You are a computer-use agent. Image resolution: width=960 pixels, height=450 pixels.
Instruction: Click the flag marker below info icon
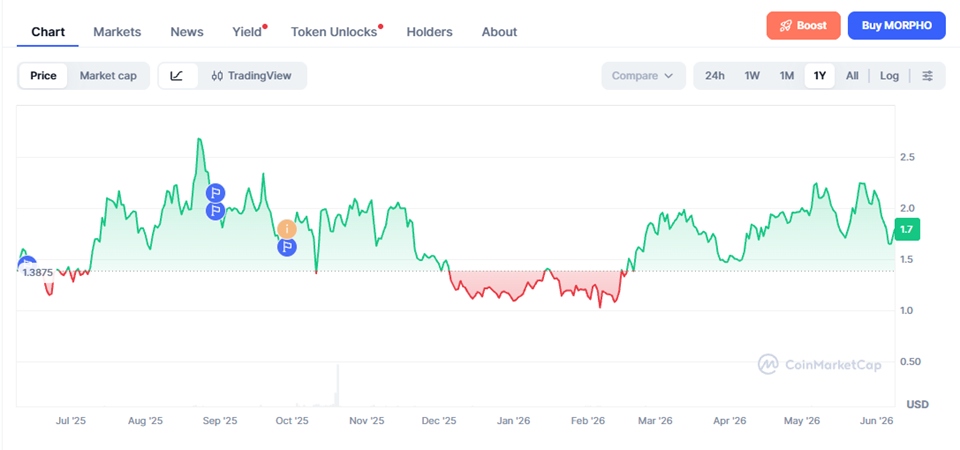point(287,247)
